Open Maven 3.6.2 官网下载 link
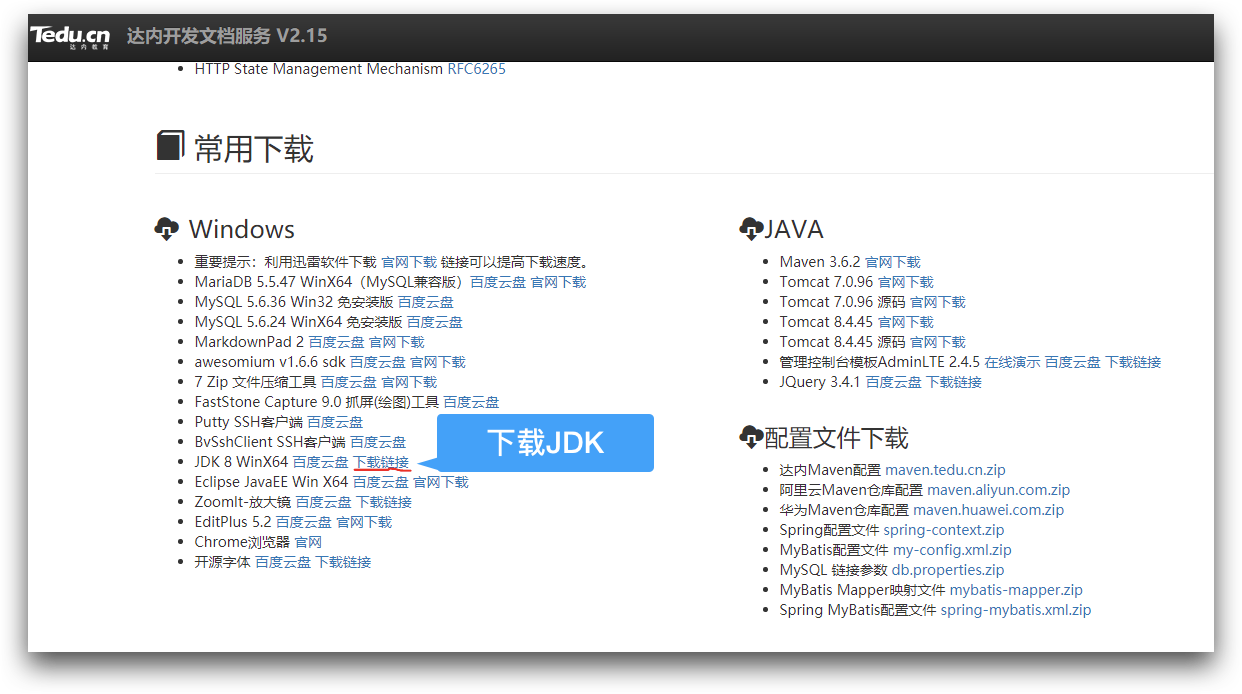Viewport: 1242px width, 694px height. click(x=893, y=262)
